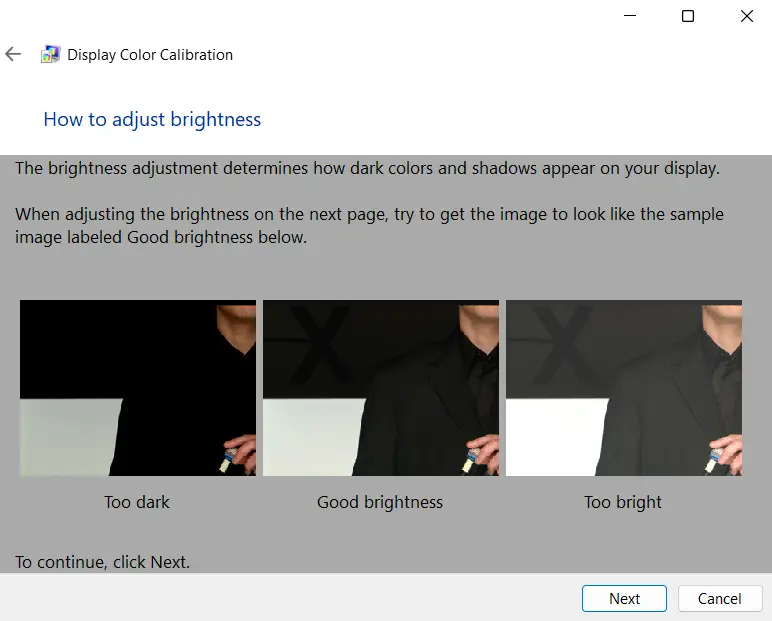Select the Too bright sample image

click(624, 388)
